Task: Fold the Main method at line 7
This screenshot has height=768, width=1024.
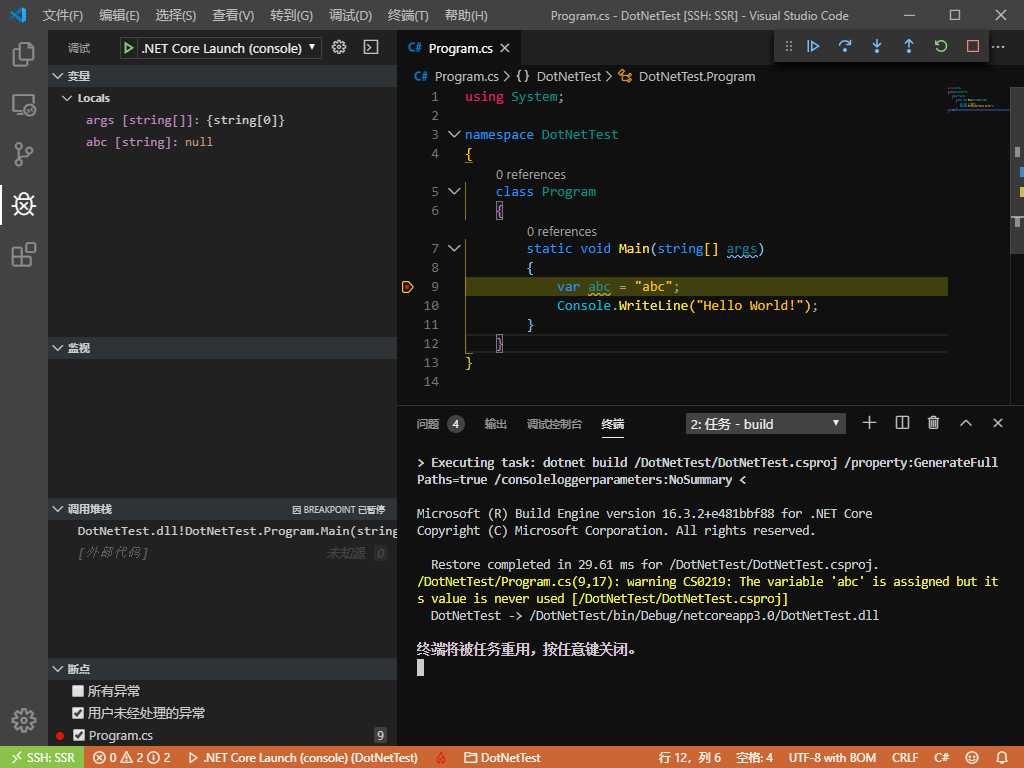Action: click(455, 248)
